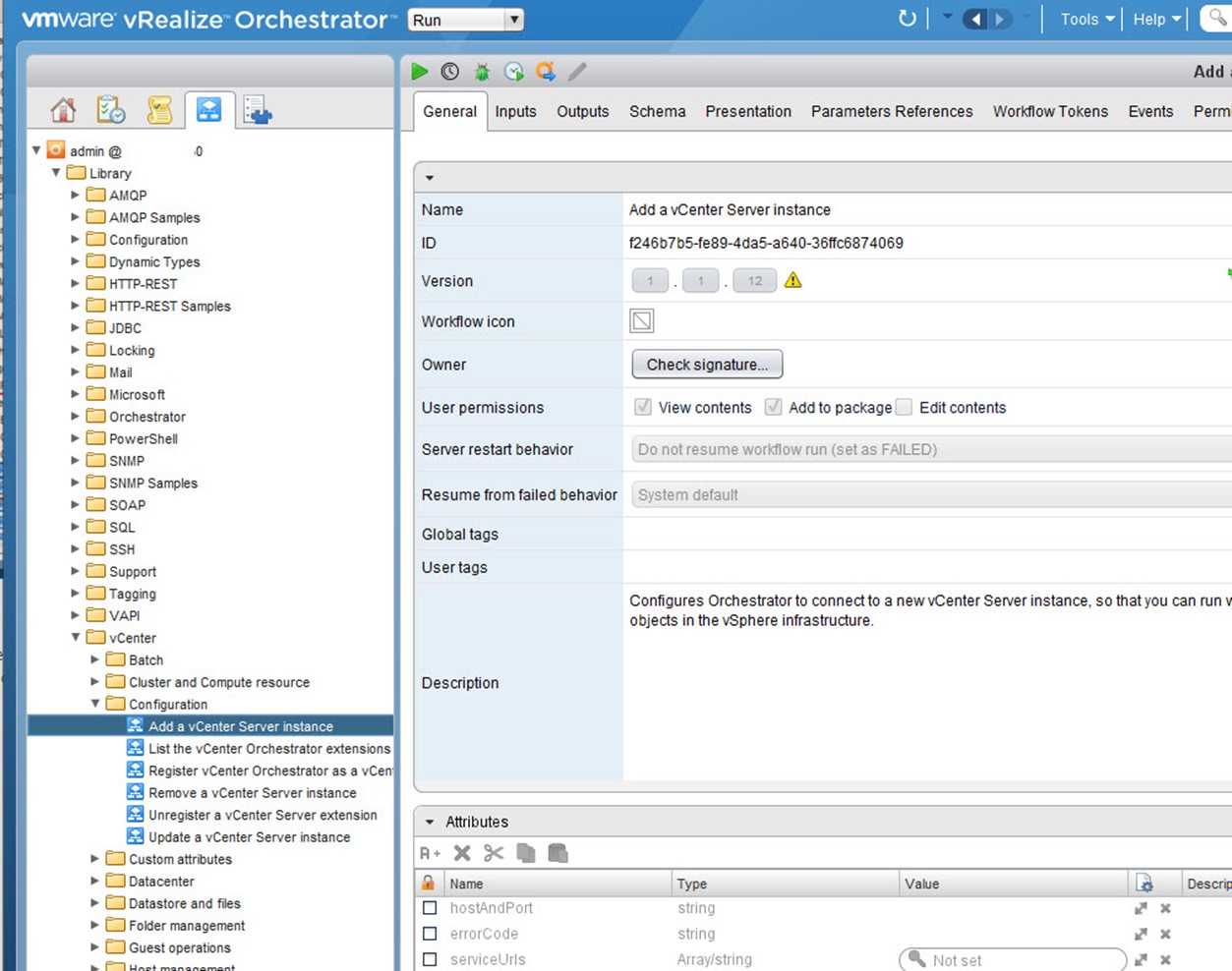
Task: Switch to the Outputs tab
Action: pos(583,111)
